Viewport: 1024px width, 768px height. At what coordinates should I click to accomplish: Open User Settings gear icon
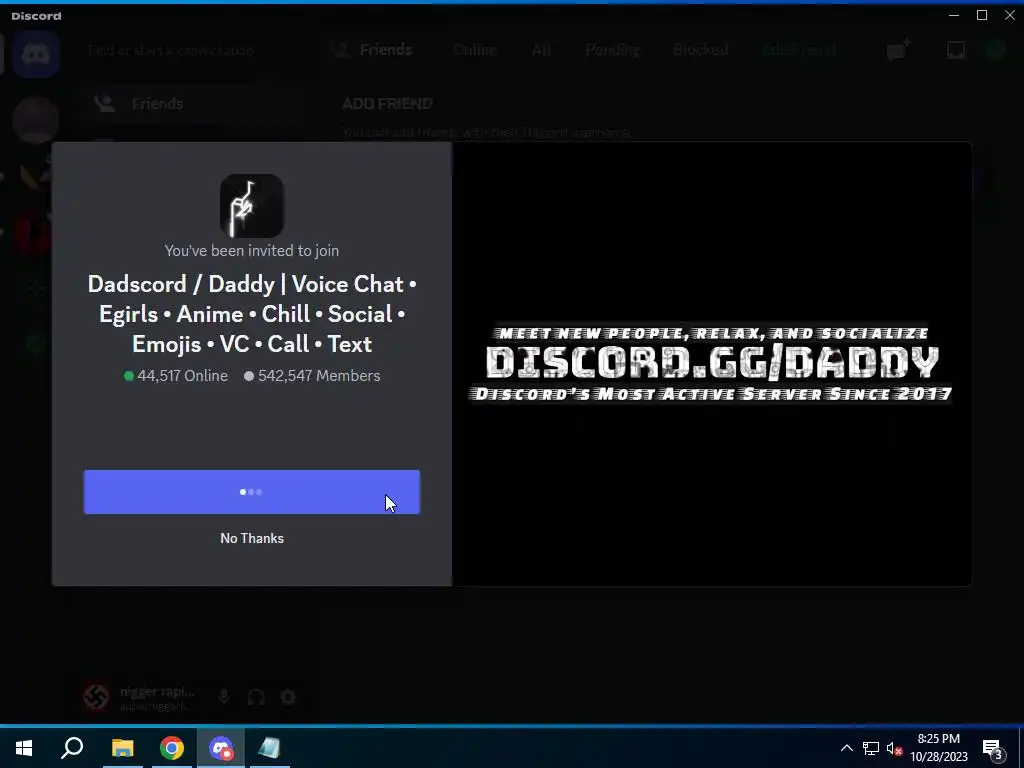click(288, 697)
